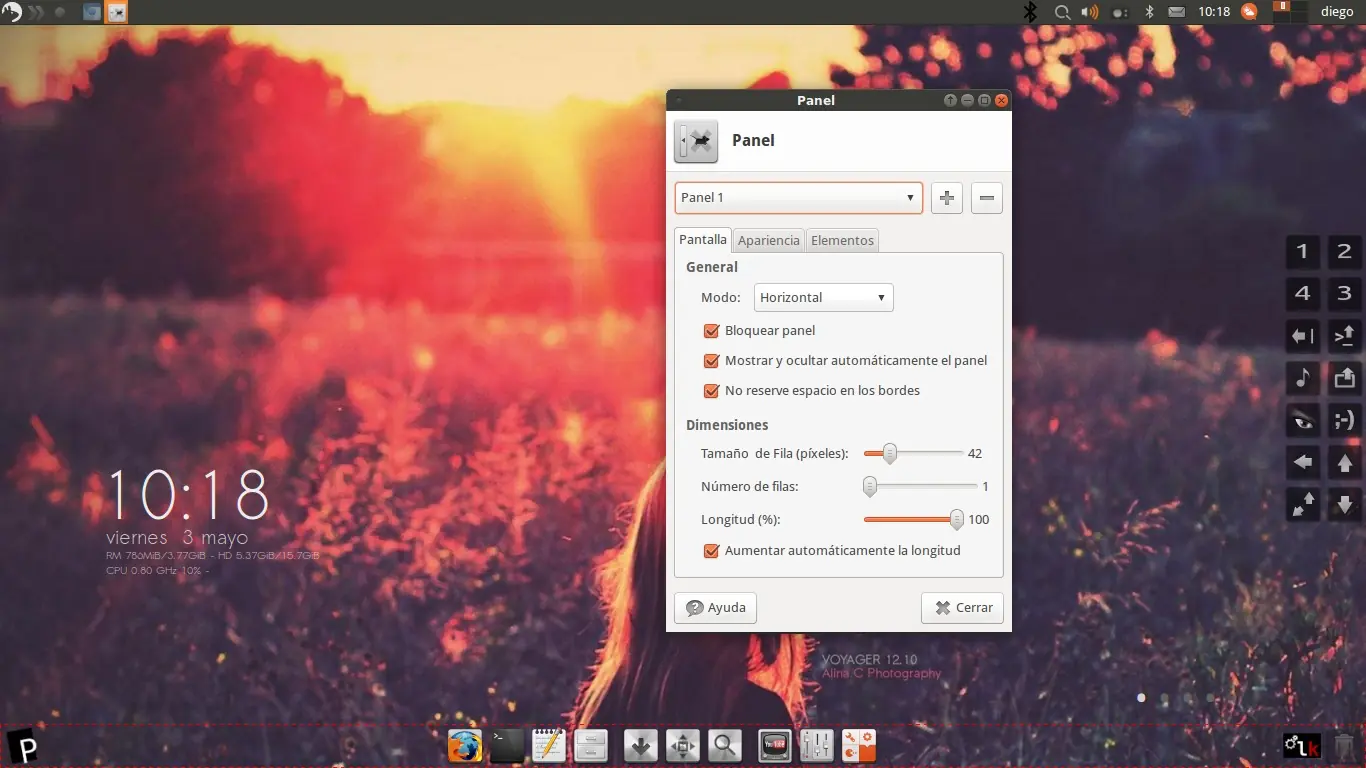The image size is (1366, 768).
Task: Click the workspace switcher in top panel
Action: 1290,12
